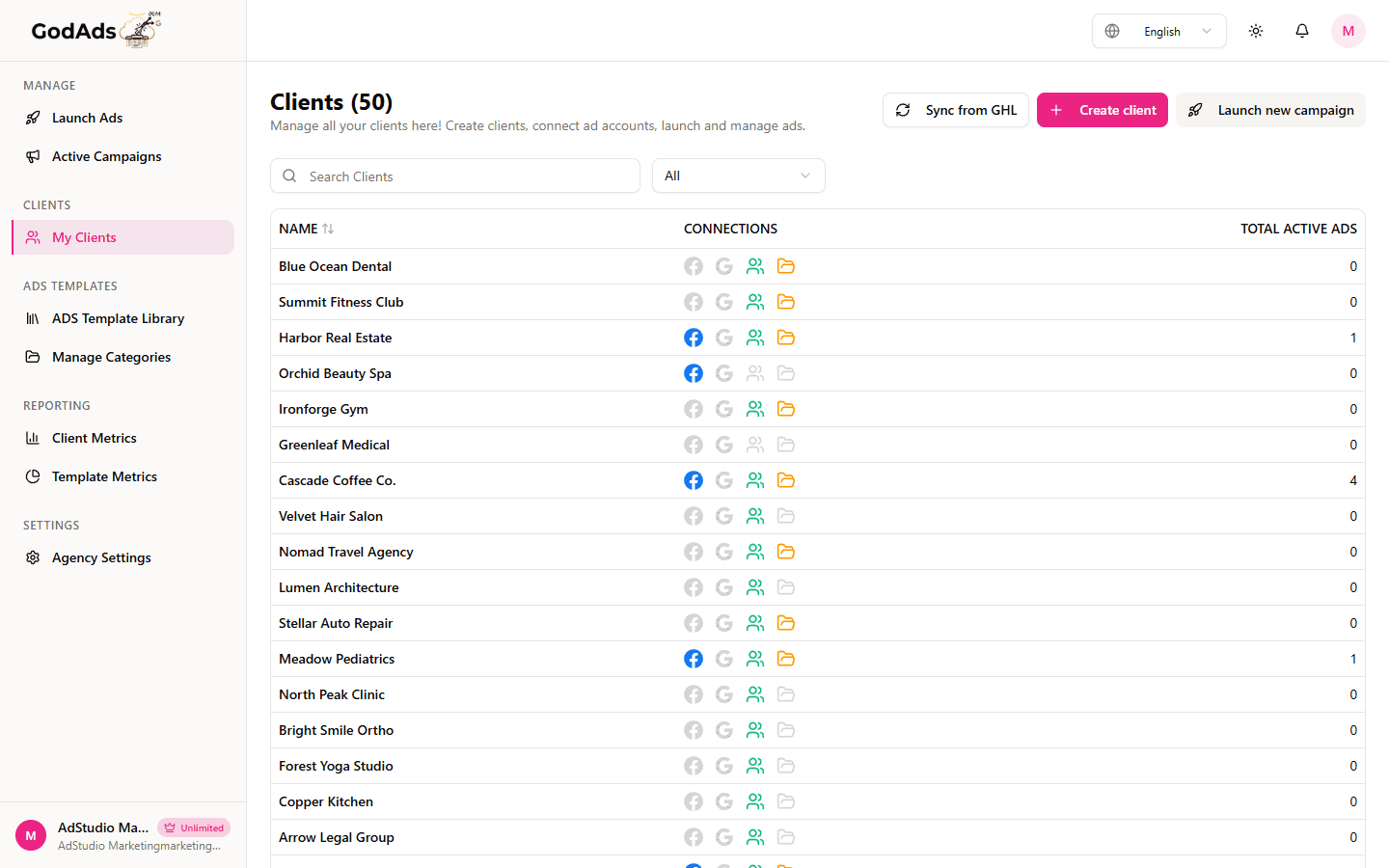The width and height of the screenshot is (1389, 868).
Task: Click the Create client button
Action: (1103, 110)
